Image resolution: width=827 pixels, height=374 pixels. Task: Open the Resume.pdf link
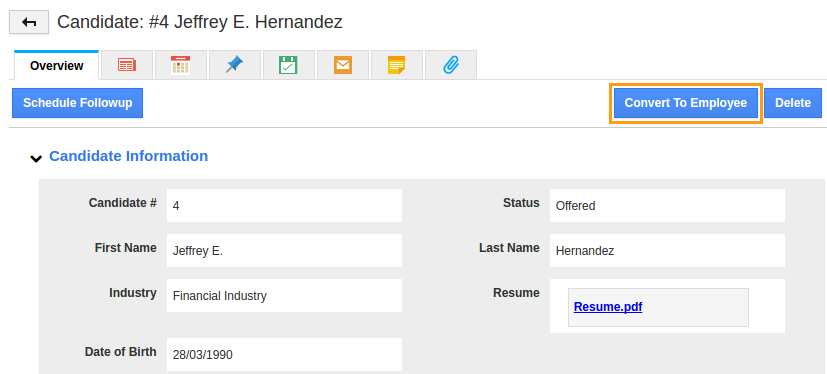[608, 307]
